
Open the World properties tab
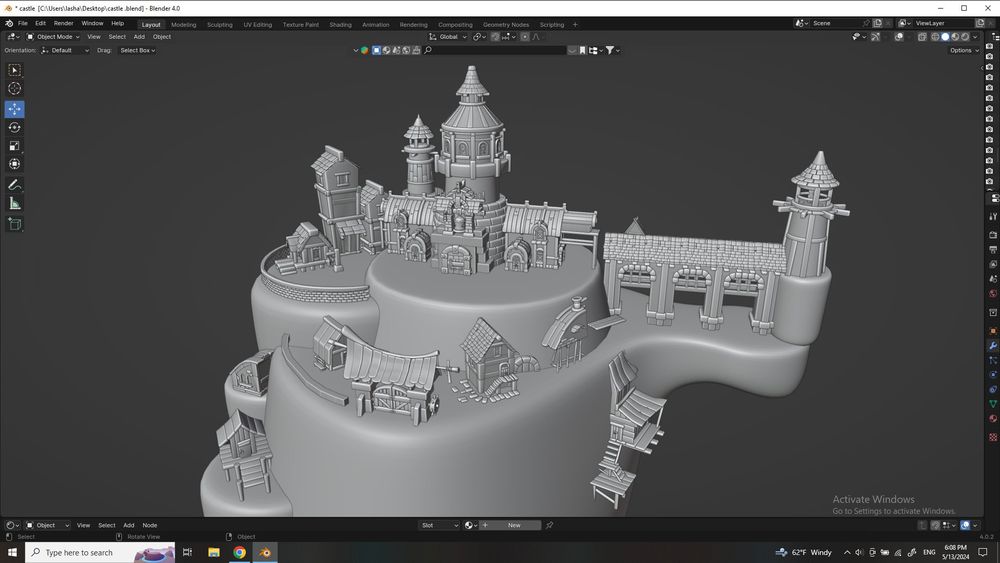(993, 294)
